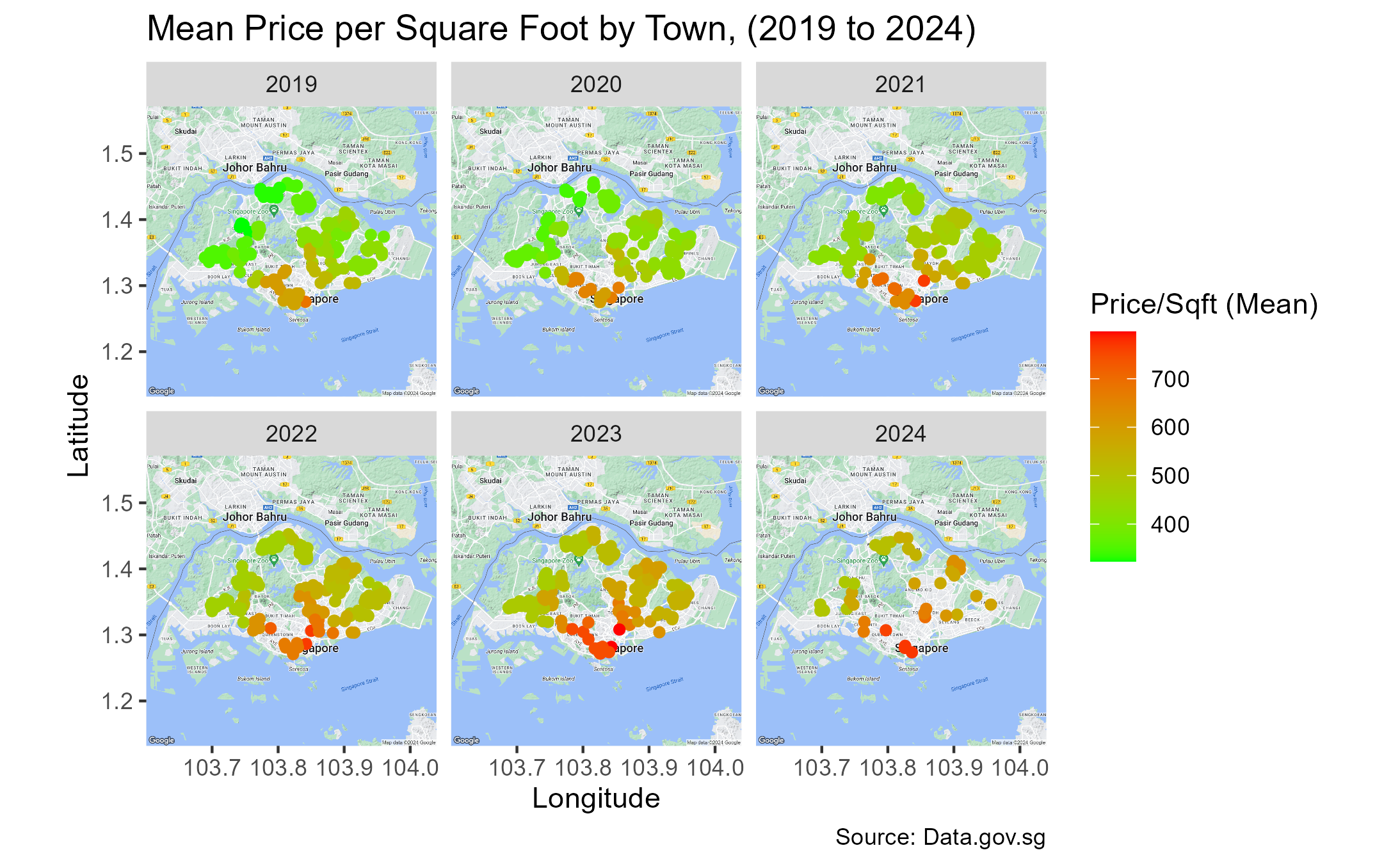
Task: Click 104.0 longitude tick under the 2022 map
Action: click(x=410, y=767)
